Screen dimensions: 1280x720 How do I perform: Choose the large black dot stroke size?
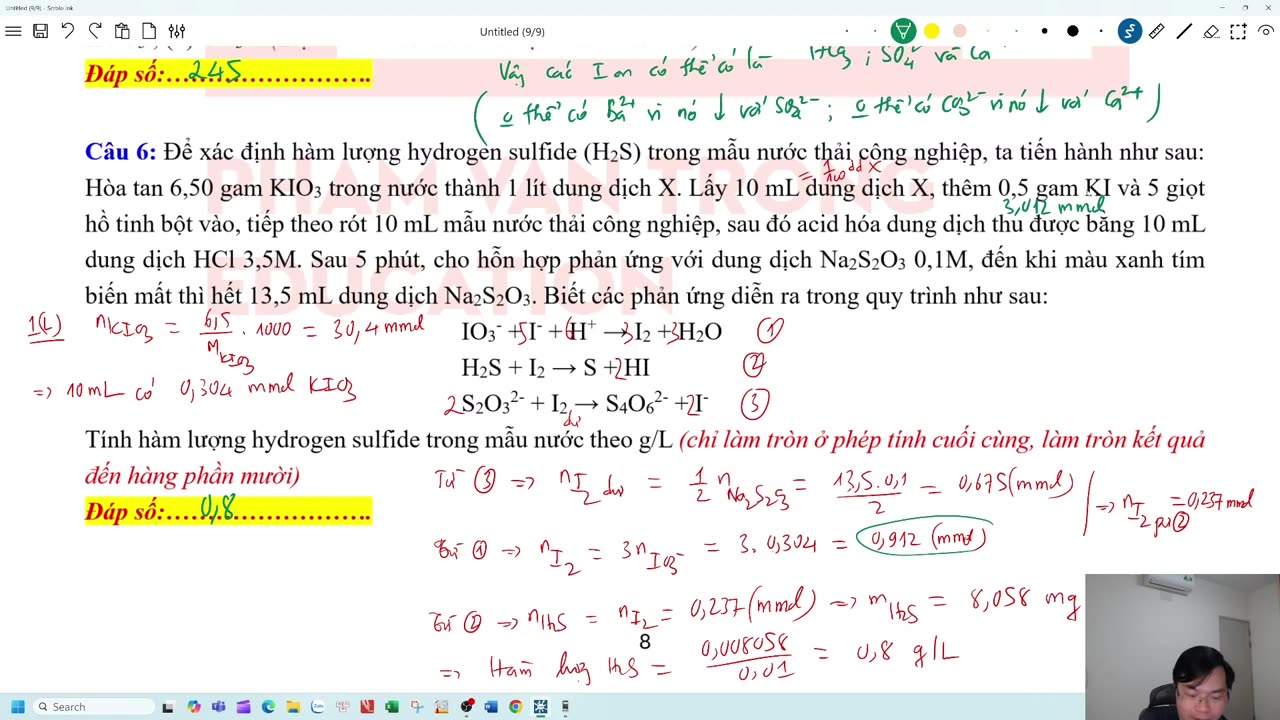click(1072, 31)
